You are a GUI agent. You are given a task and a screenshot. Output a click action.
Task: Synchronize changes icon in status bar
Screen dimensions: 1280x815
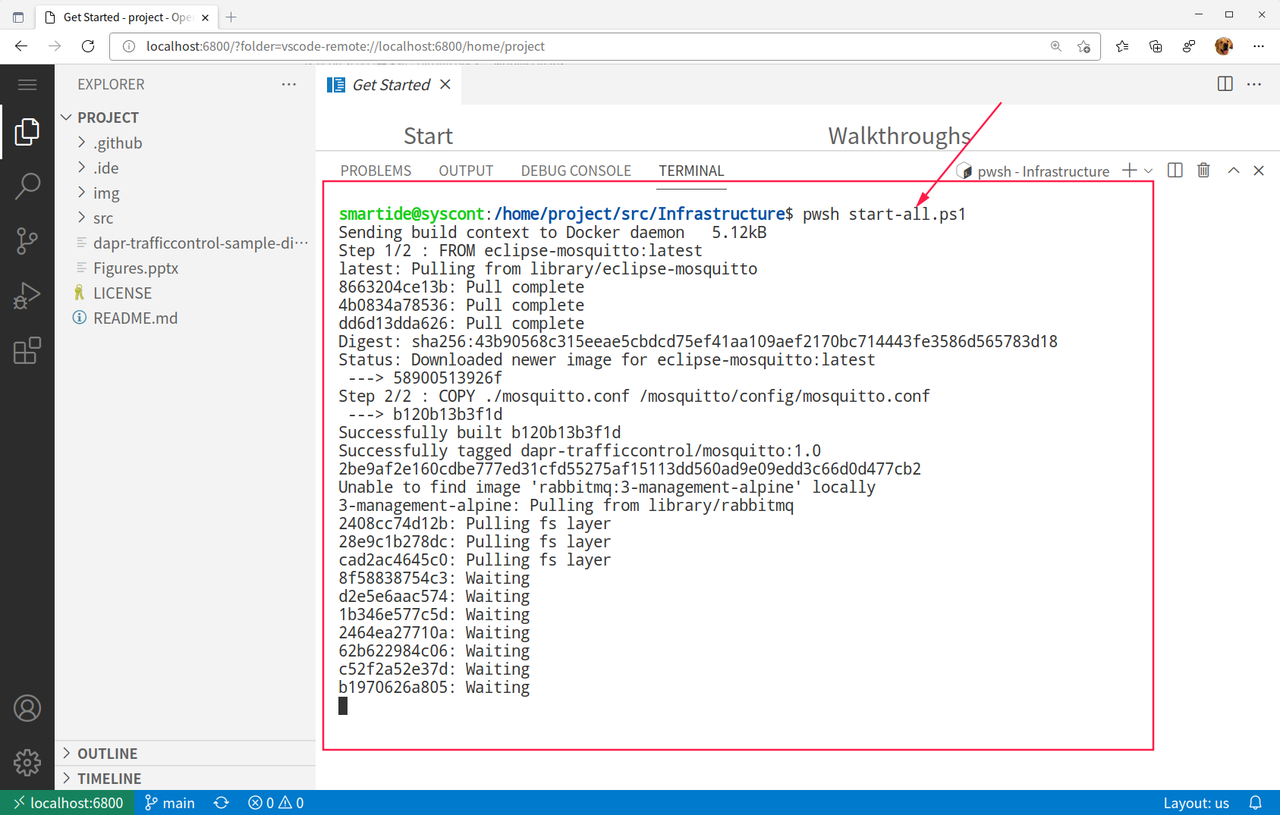coord(221,803)
